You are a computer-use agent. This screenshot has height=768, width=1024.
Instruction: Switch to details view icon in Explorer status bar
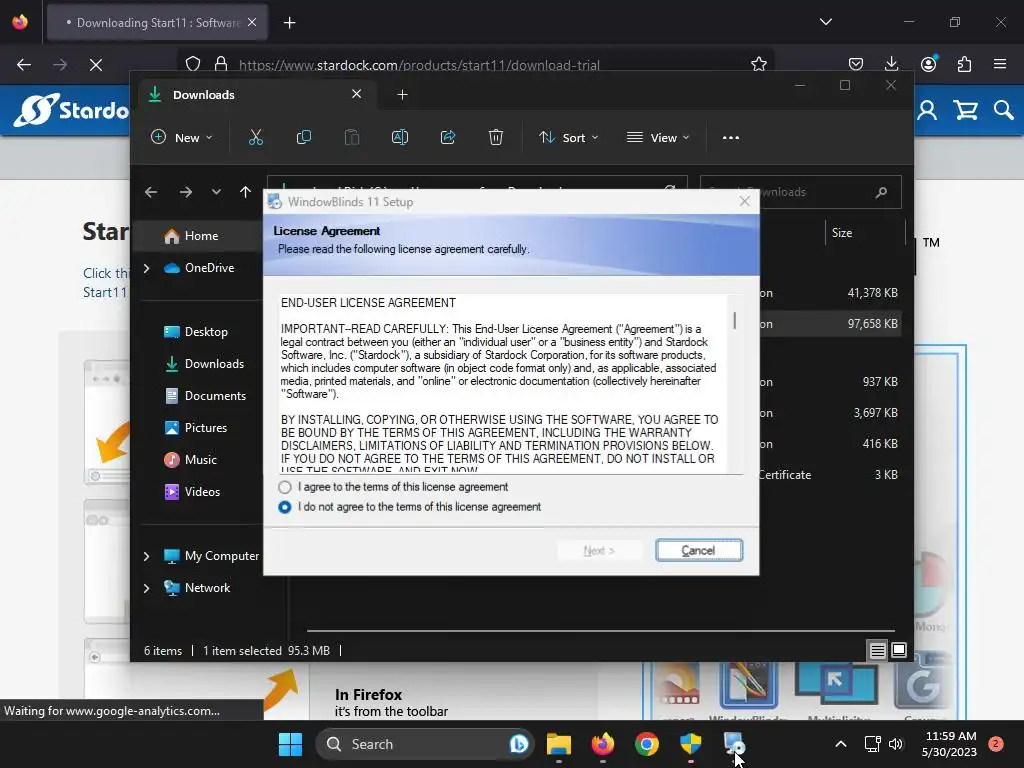tap(877, 650)
